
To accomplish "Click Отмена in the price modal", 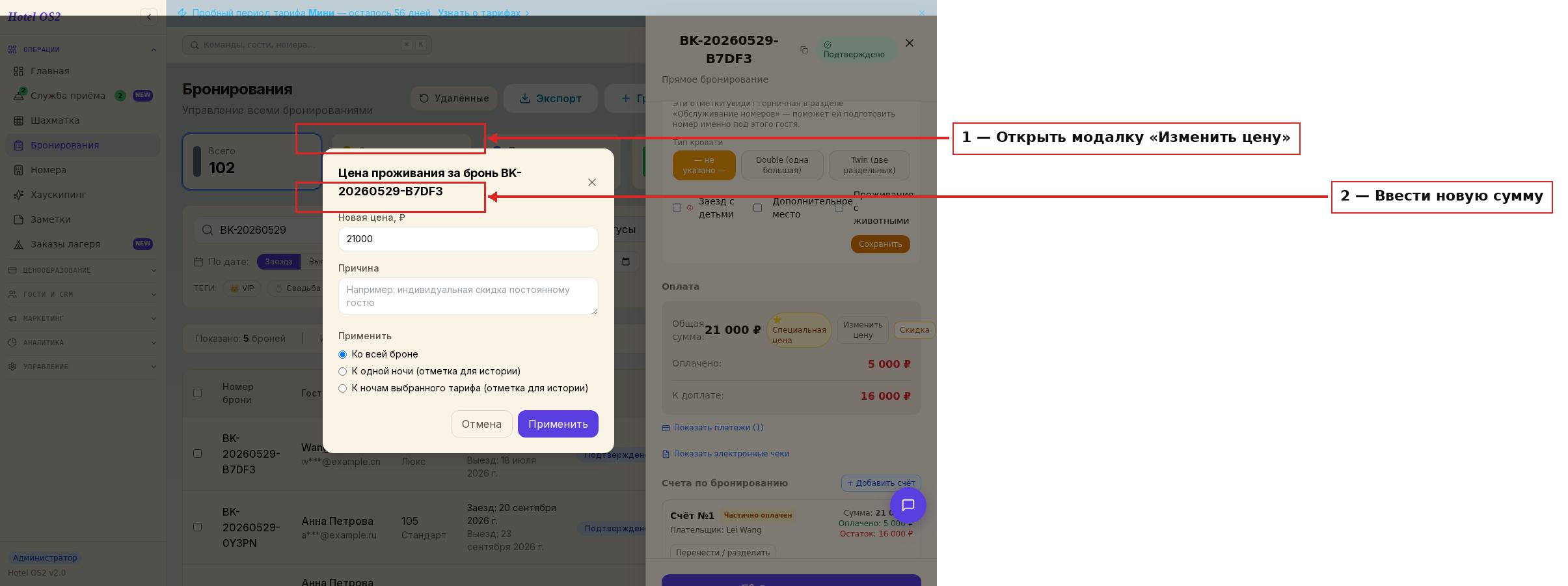I will coord(481,424).
